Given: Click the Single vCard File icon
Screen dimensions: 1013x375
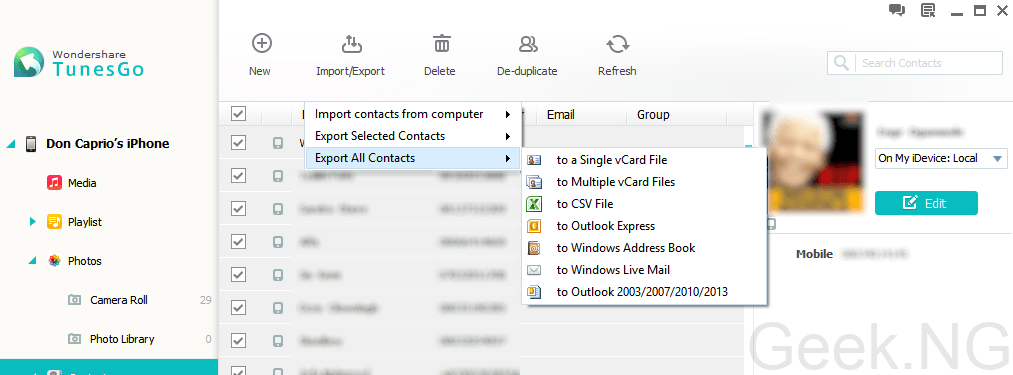Looking at the screenshot, I should [x=534, y=160].
